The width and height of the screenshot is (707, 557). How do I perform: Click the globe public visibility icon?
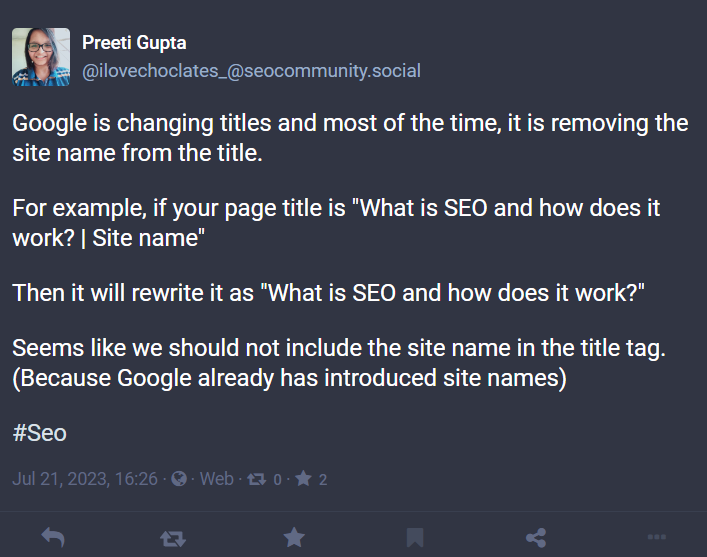pyautogui.click(x=179, y=479)
